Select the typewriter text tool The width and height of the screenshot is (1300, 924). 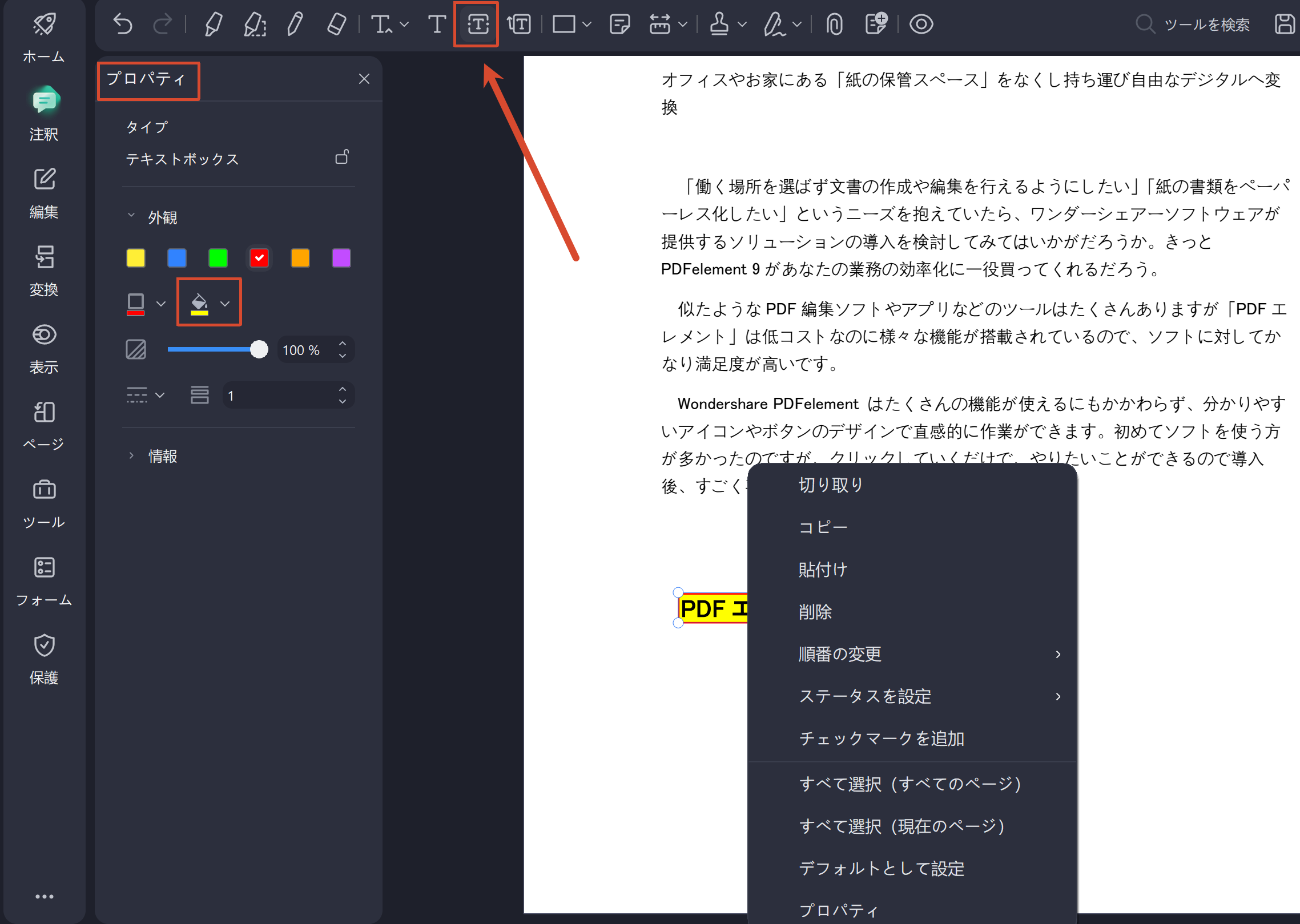tap(437, 24)
